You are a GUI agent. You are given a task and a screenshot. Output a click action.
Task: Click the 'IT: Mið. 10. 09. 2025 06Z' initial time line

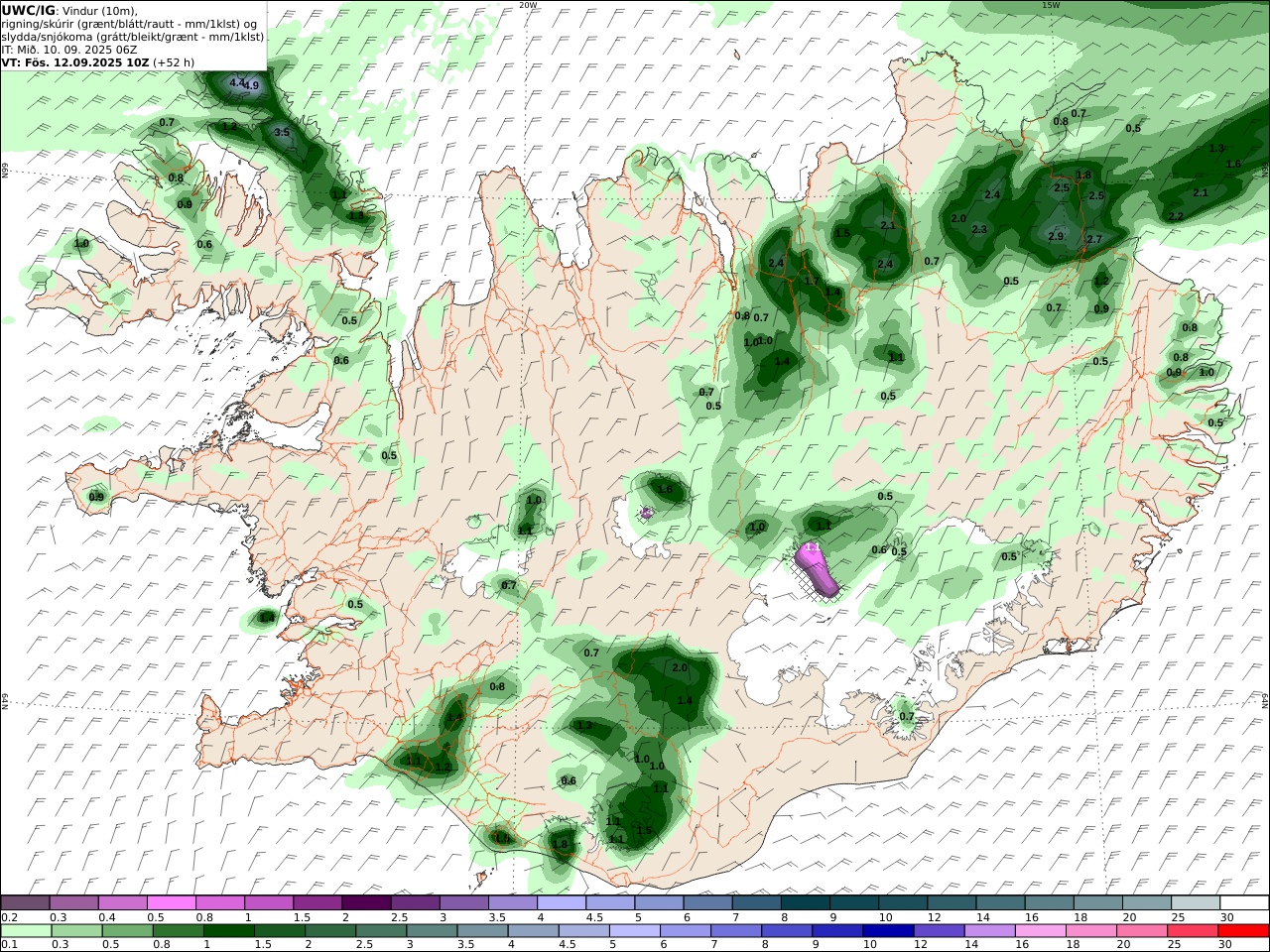pyautogui.click(x=69, y=49)
